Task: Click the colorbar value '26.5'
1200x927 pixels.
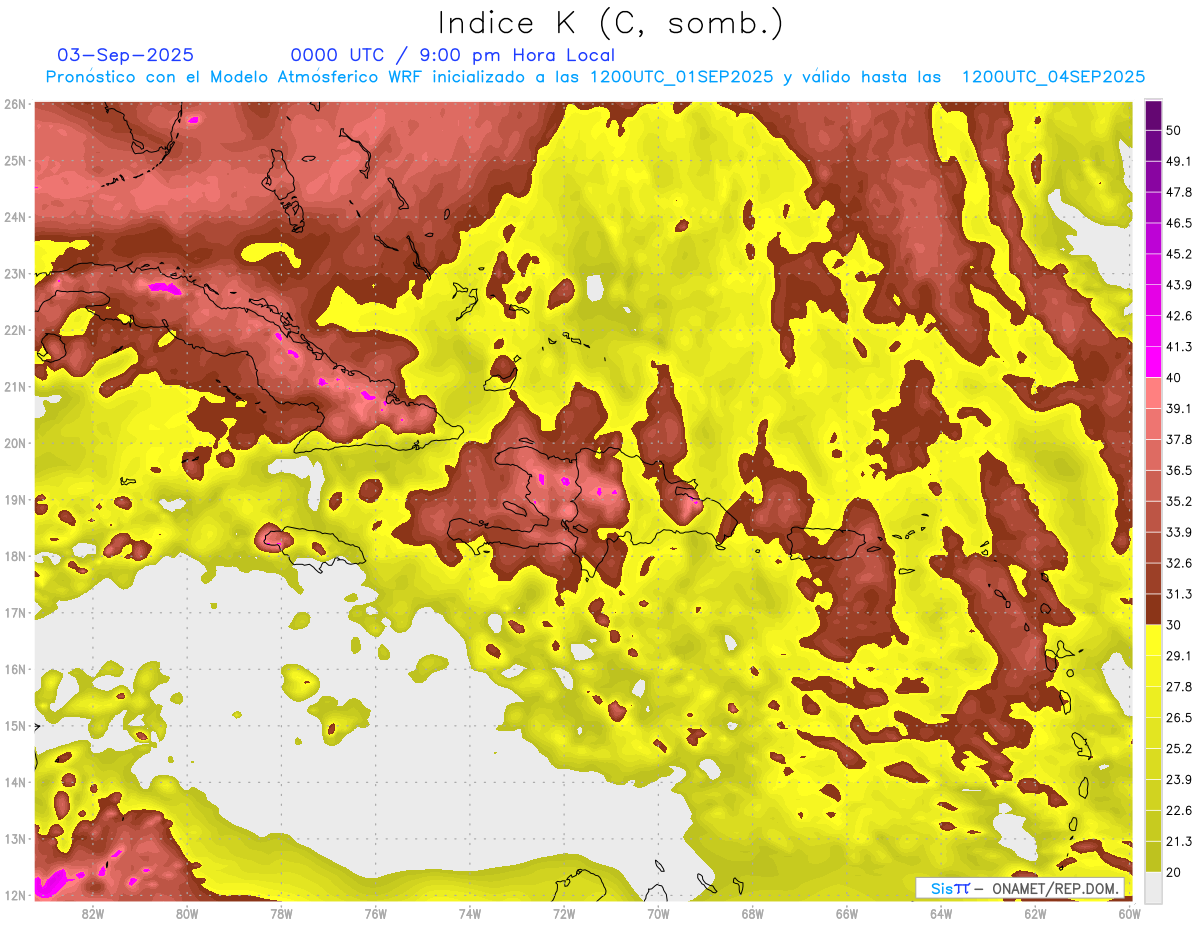Action: (1178, 717)
